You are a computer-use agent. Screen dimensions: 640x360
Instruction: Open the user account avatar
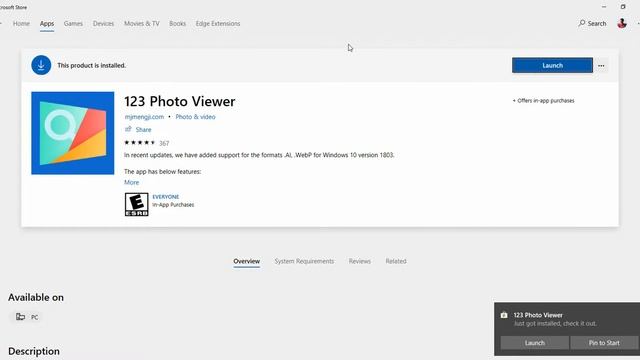coord(622,23)
